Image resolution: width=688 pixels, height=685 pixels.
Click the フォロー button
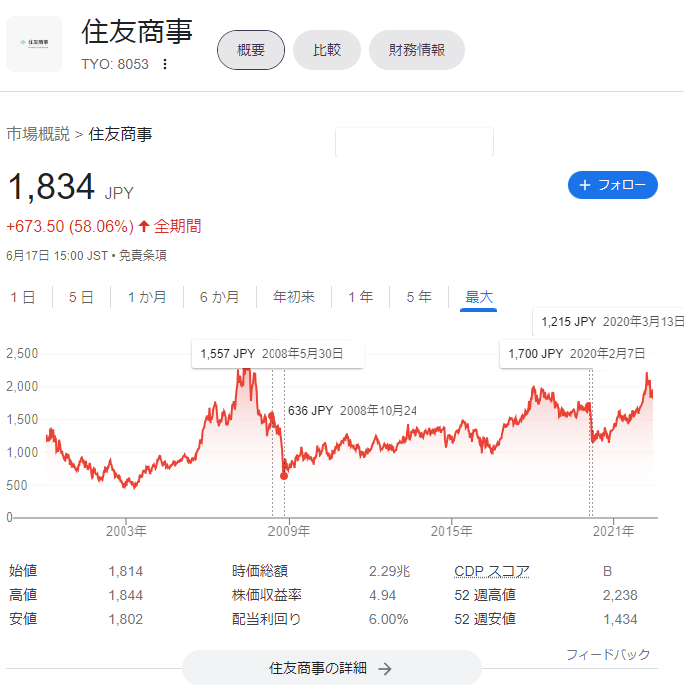tap(613, 185)
